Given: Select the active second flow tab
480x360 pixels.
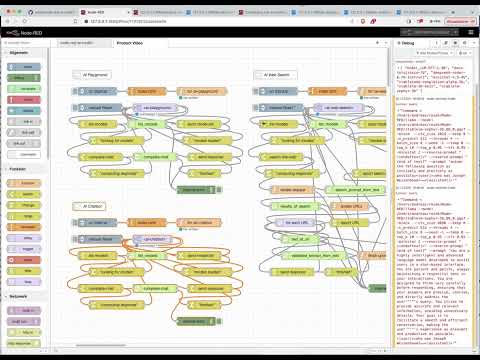Looking at the screenshot, I should [140, 43].
